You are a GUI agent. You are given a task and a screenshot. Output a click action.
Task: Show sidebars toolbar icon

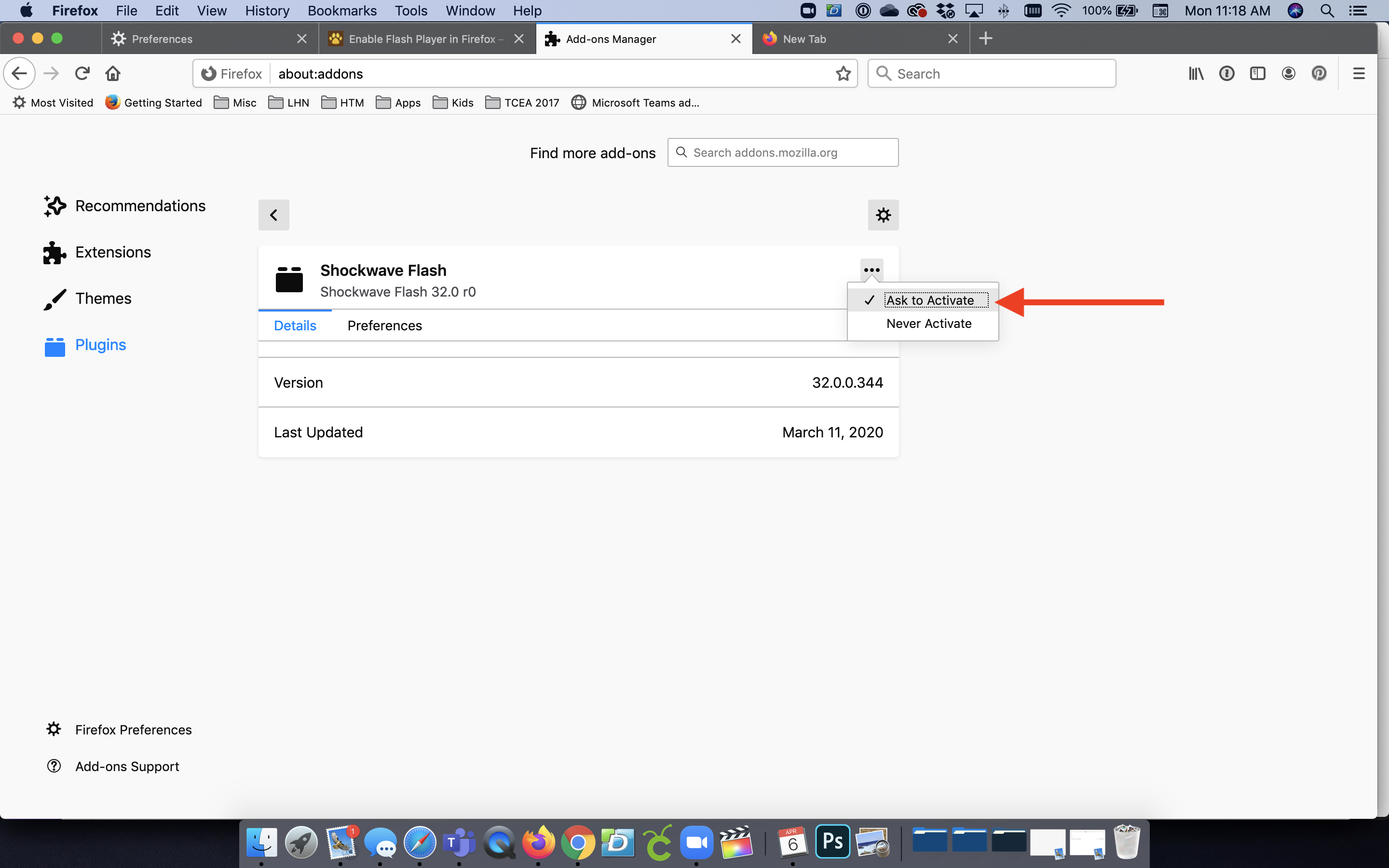coord(1257,73)
